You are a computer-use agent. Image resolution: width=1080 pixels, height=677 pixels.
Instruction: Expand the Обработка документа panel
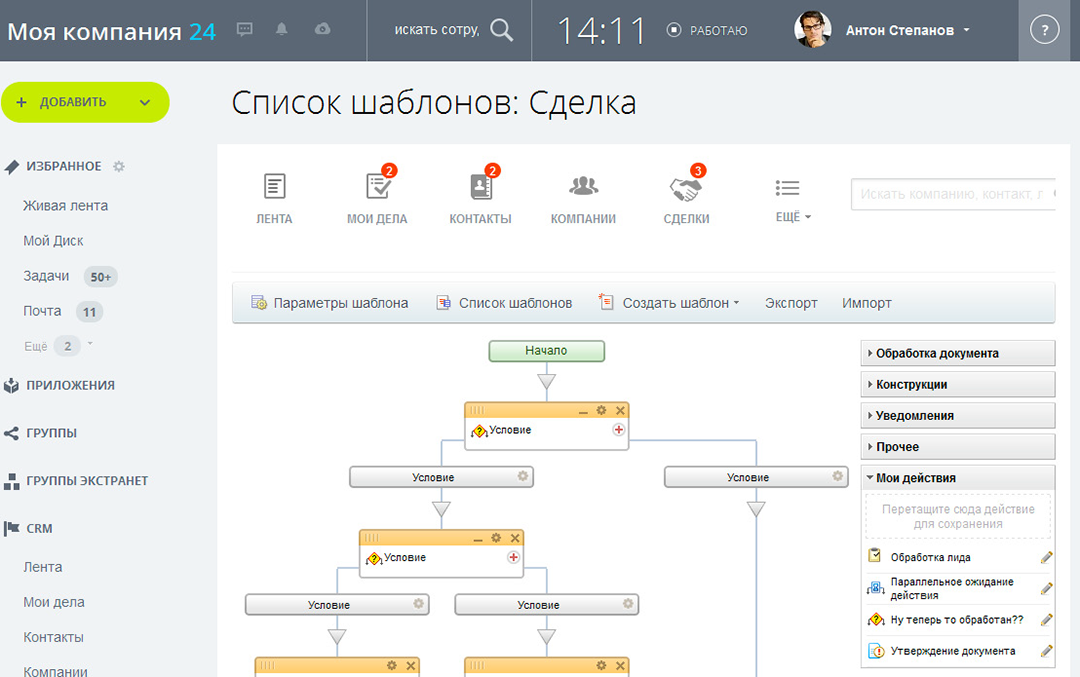click(x=957, y=353)
